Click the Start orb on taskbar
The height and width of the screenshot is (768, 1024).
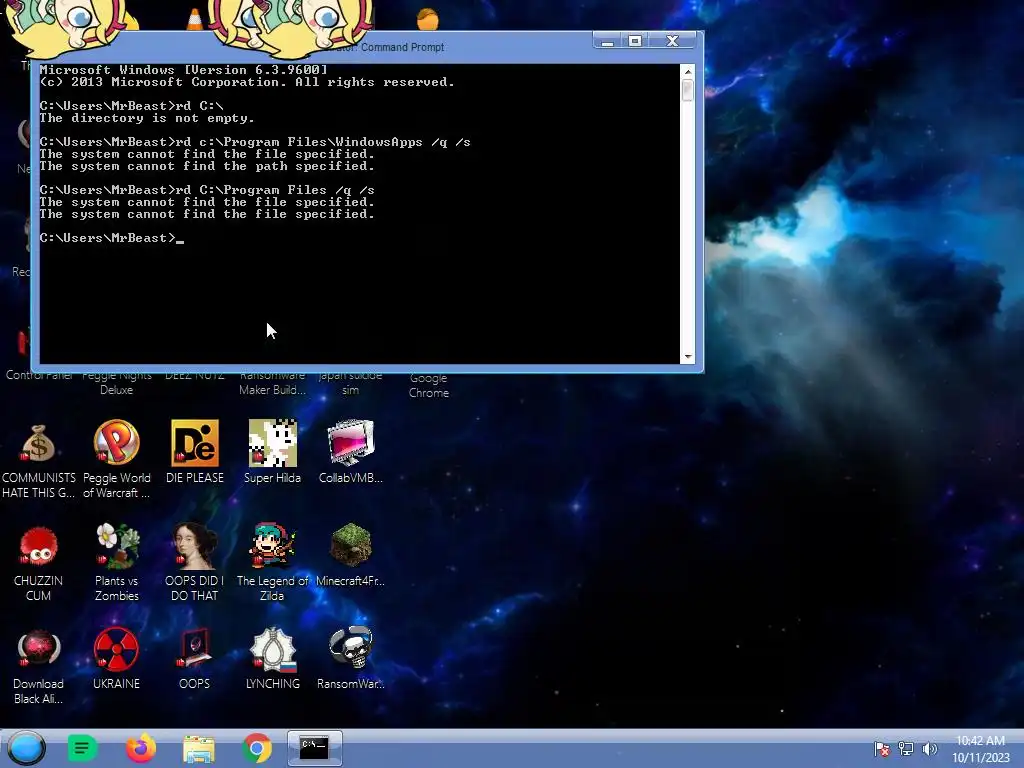pos(26,748)
